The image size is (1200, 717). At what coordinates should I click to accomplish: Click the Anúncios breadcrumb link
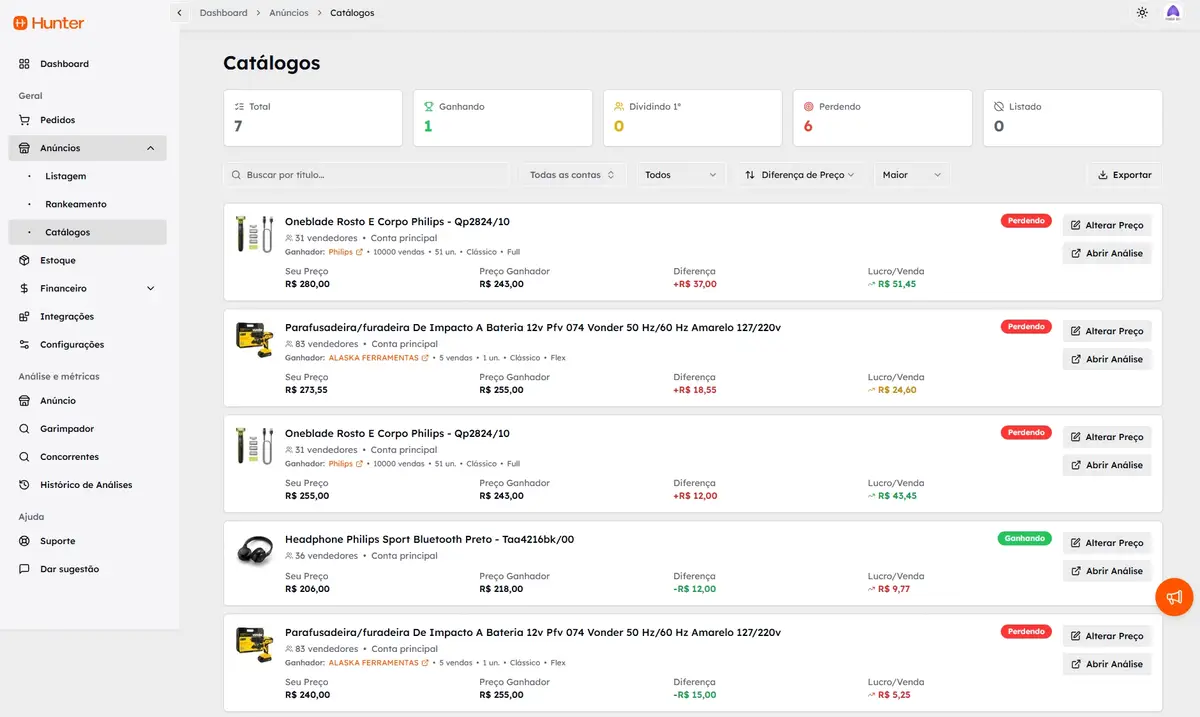point(289,13)
